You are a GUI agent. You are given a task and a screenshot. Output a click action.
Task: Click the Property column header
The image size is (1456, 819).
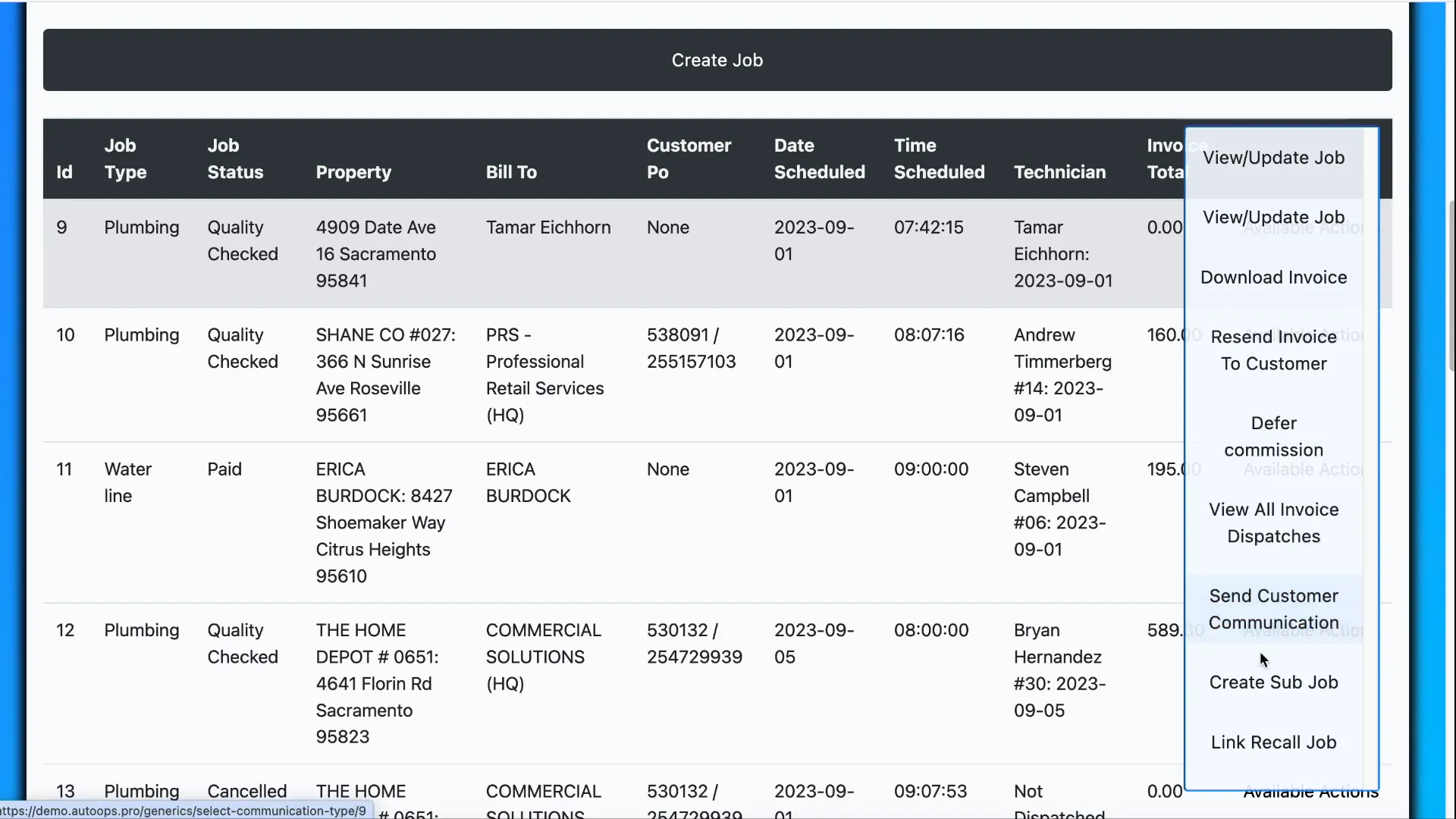pos(353,172)
